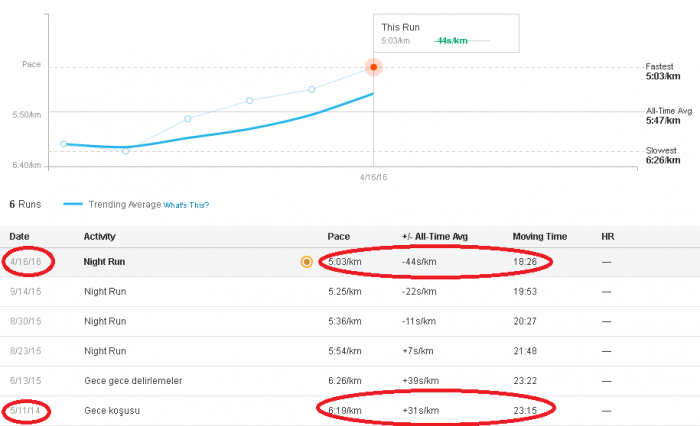Image resolution: width=700 pixels, height=426 pixels.
Task: Select the orange target icon beside Night Run
Action: click(306, 262)
